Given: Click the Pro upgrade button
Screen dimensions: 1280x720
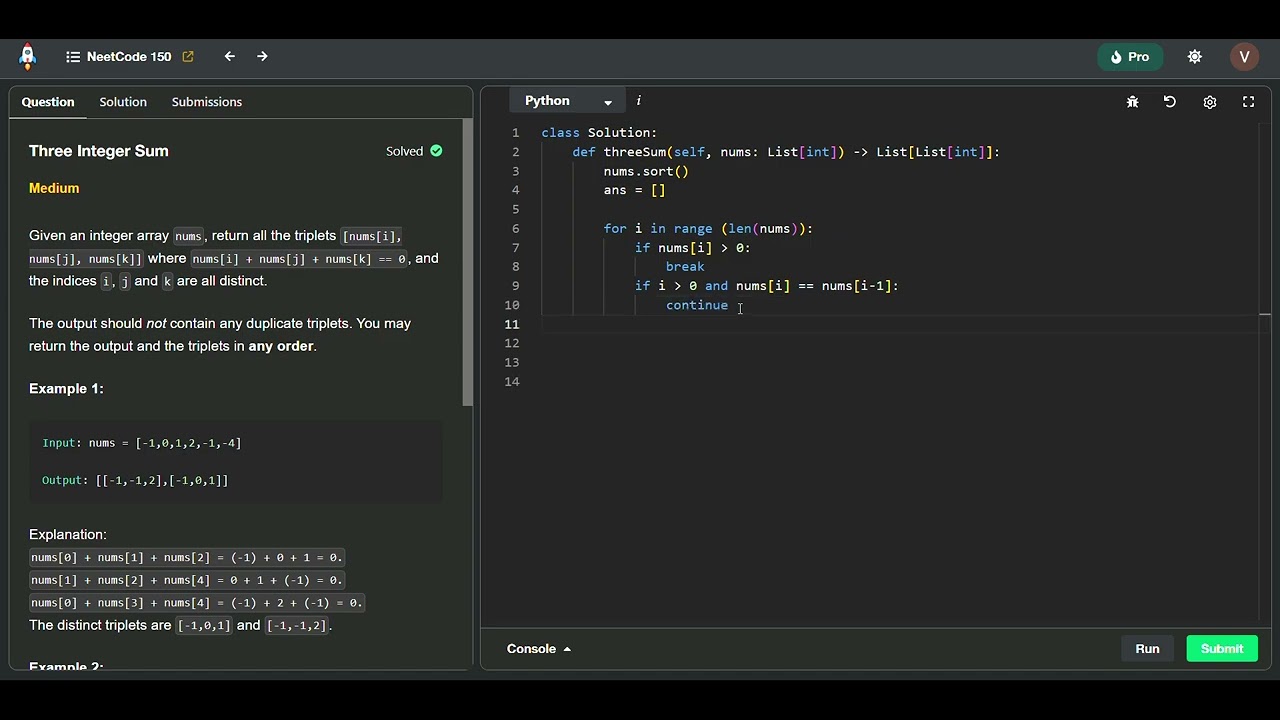Looking at the screenshot, I should pos(1130,57).
